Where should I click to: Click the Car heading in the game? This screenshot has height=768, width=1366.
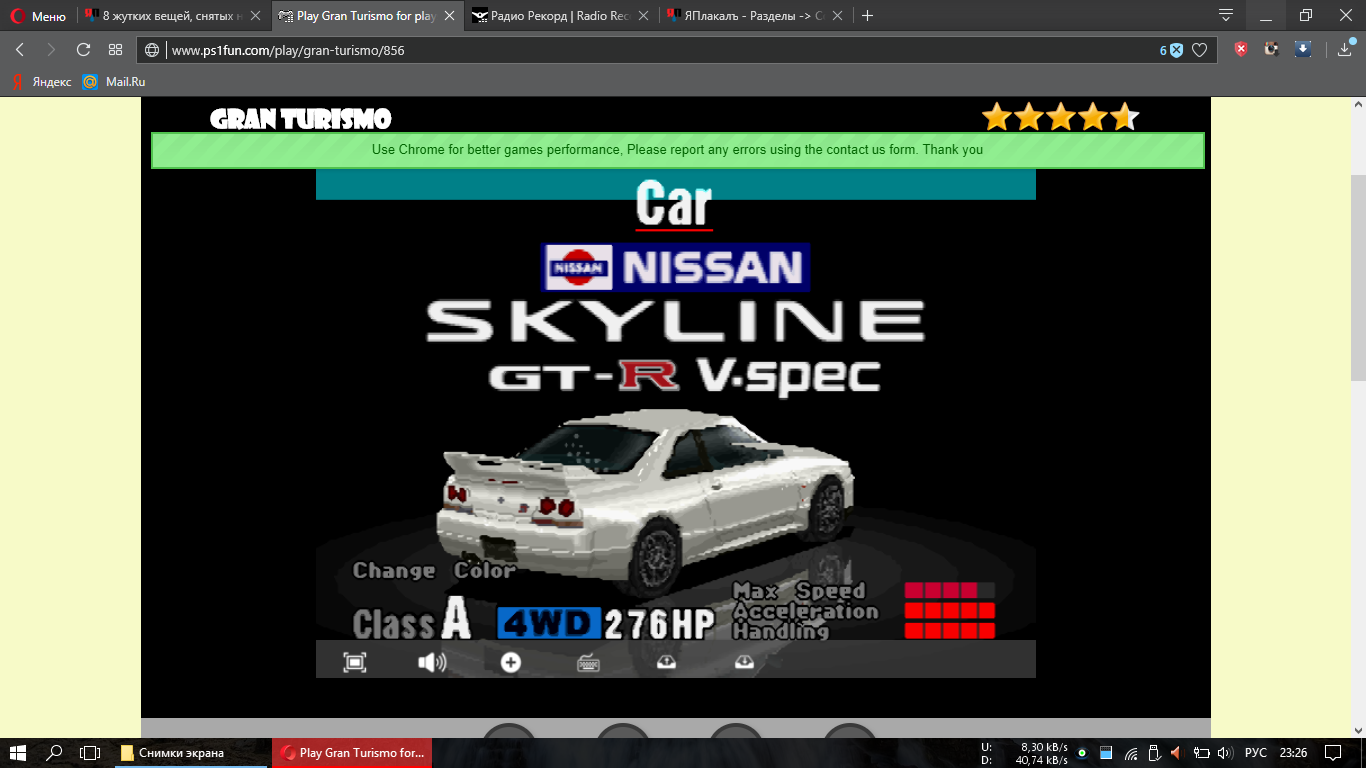tap(674, 203)
